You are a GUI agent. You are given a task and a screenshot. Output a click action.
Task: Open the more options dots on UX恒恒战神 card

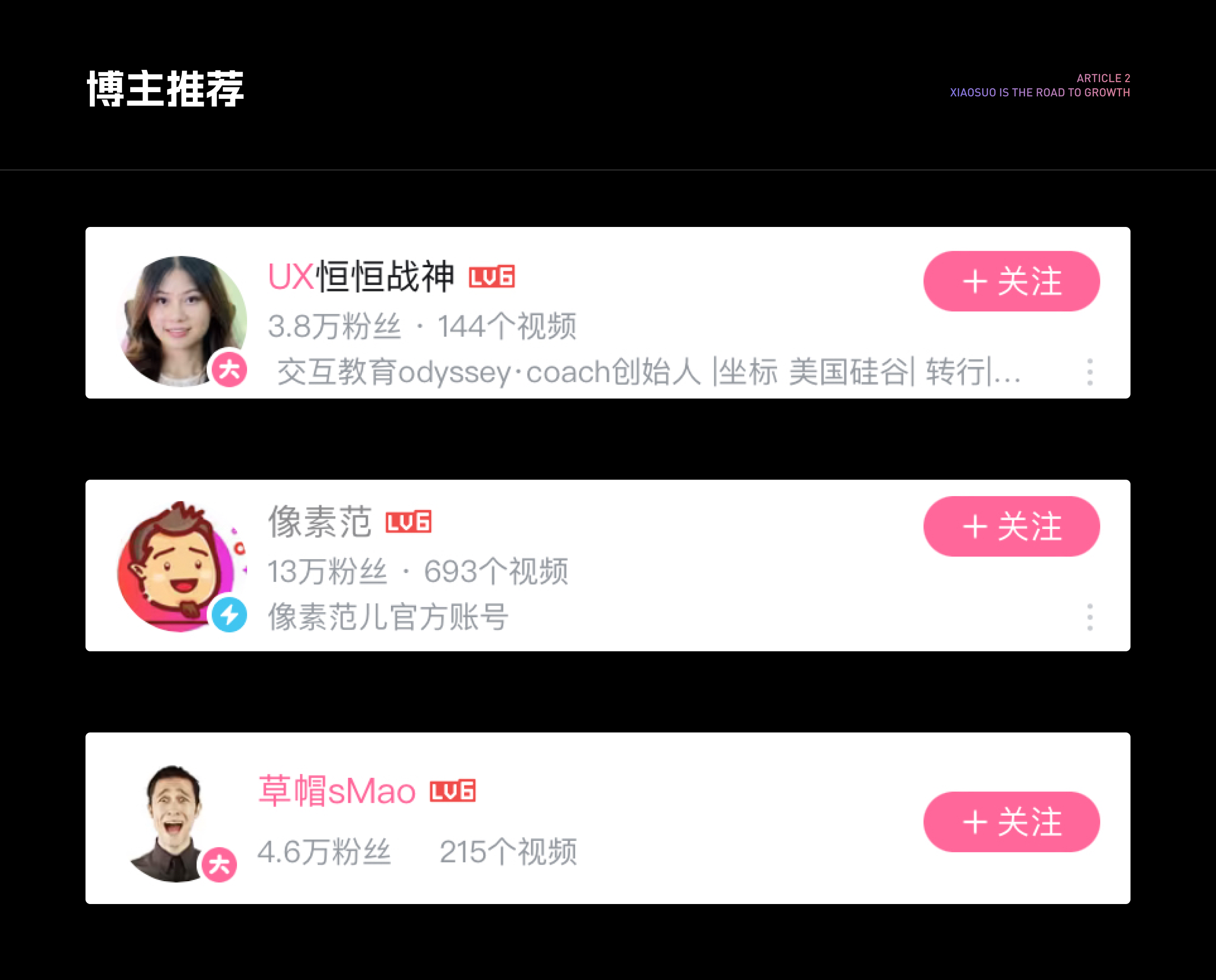click(1090, 372)
